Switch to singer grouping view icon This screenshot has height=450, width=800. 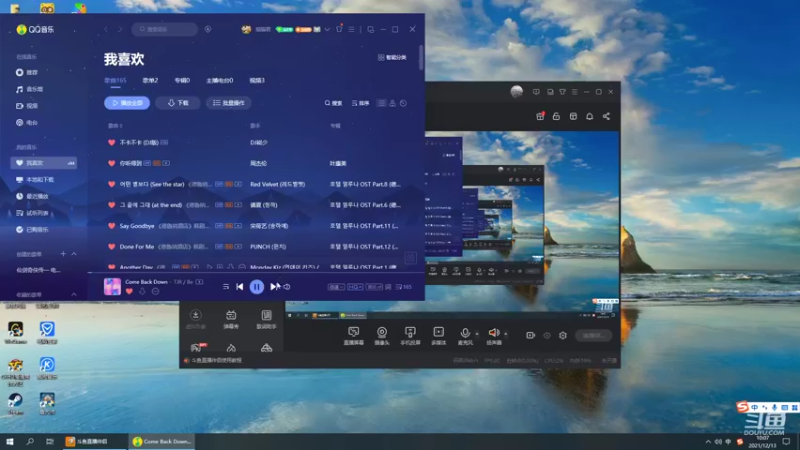[392, 103]
